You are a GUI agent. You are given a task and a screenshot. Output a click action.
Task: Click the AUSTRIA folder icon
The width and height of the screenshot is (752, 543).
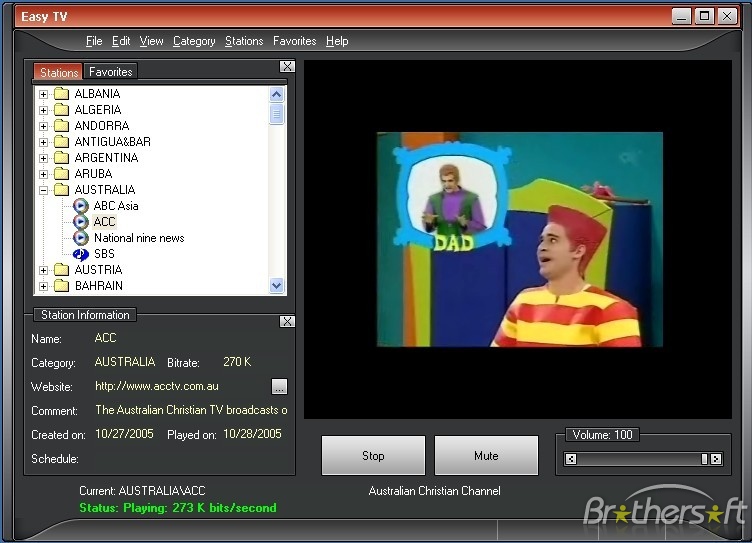click(61, 270)
